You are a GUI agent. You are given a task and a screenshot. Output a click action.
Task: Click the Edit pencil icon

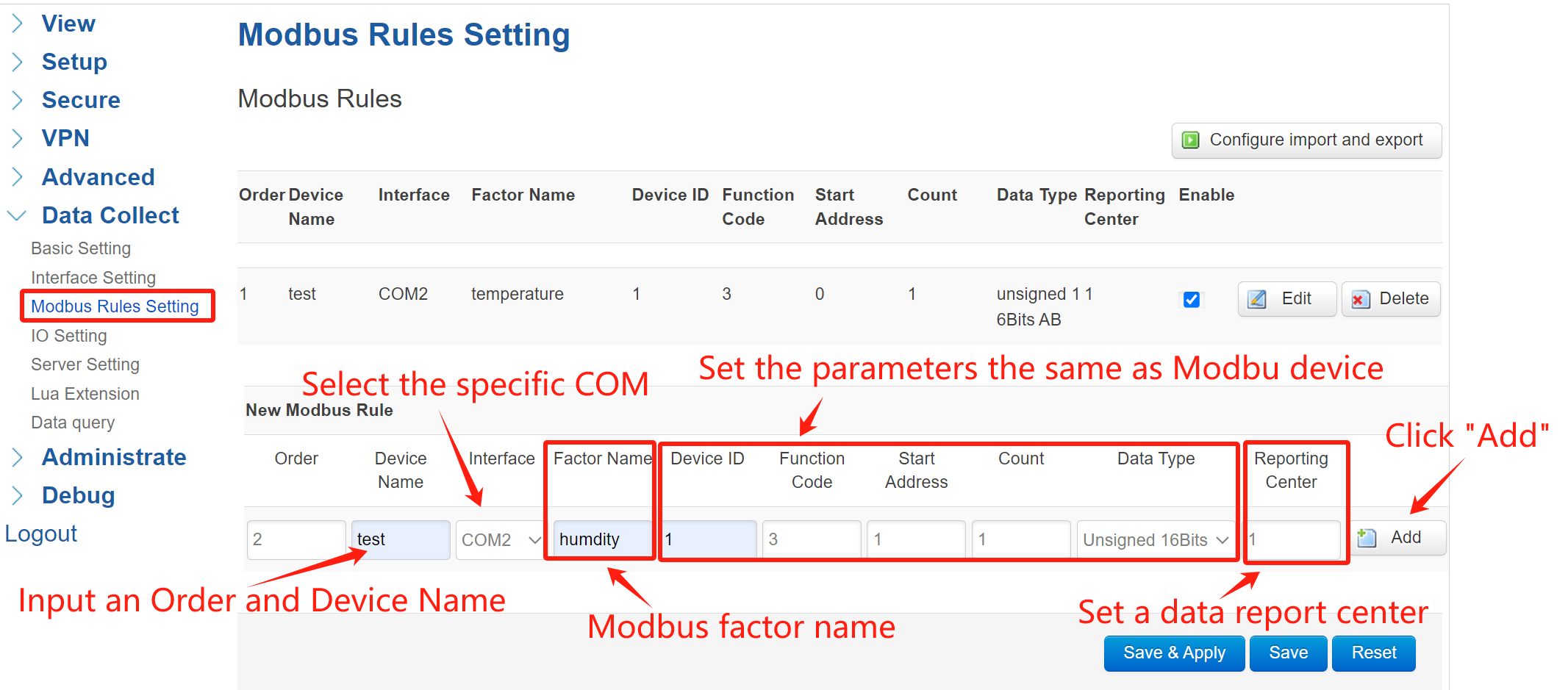(1257, 299)
